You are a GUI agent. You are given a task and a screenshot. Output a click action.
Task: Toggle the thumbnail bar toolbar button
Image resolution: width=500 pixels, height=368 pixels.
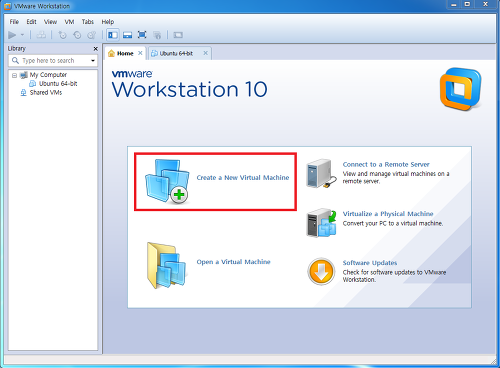tap(127, 35)
